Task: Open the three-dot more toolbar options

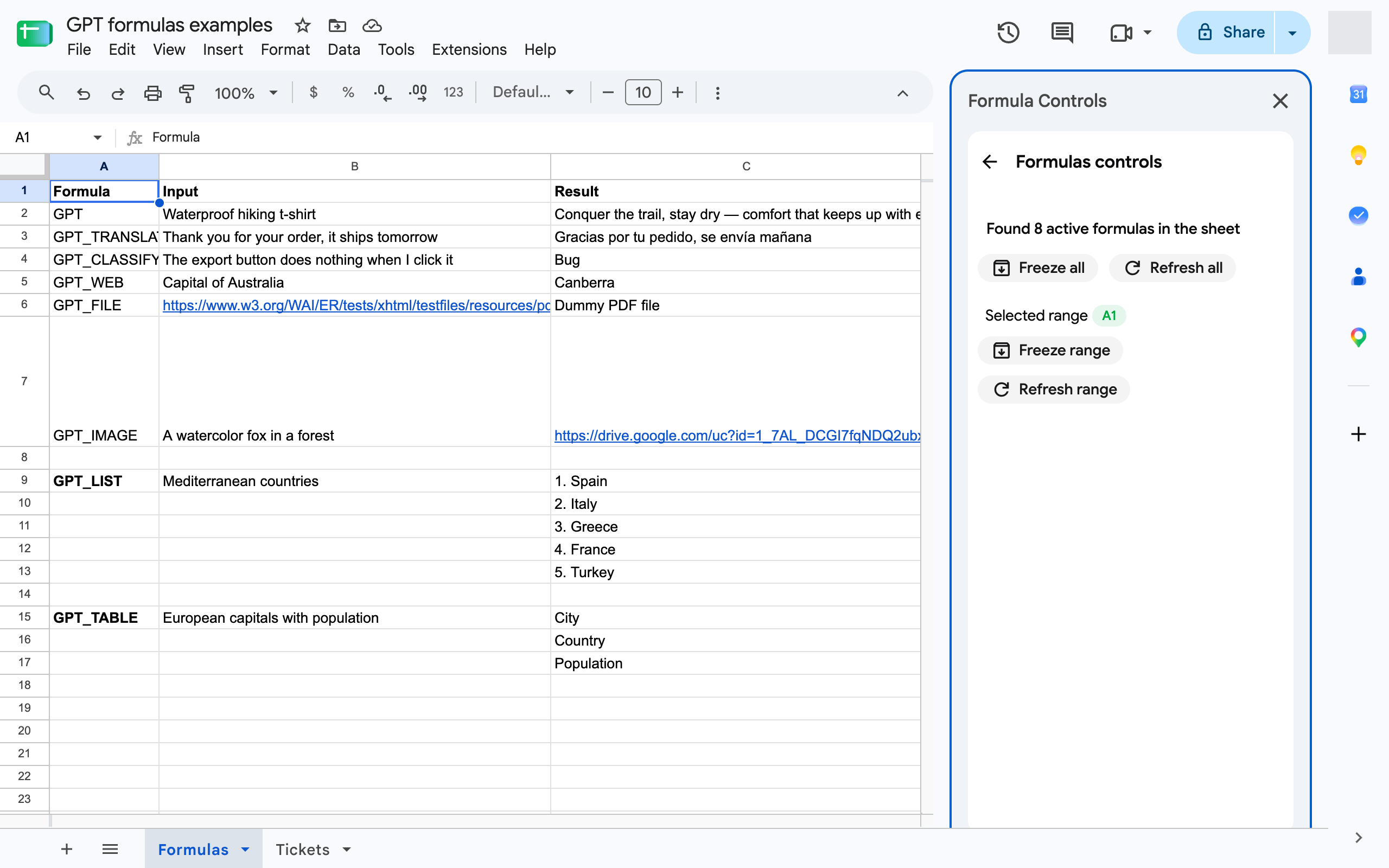Action: pos(717,93)
